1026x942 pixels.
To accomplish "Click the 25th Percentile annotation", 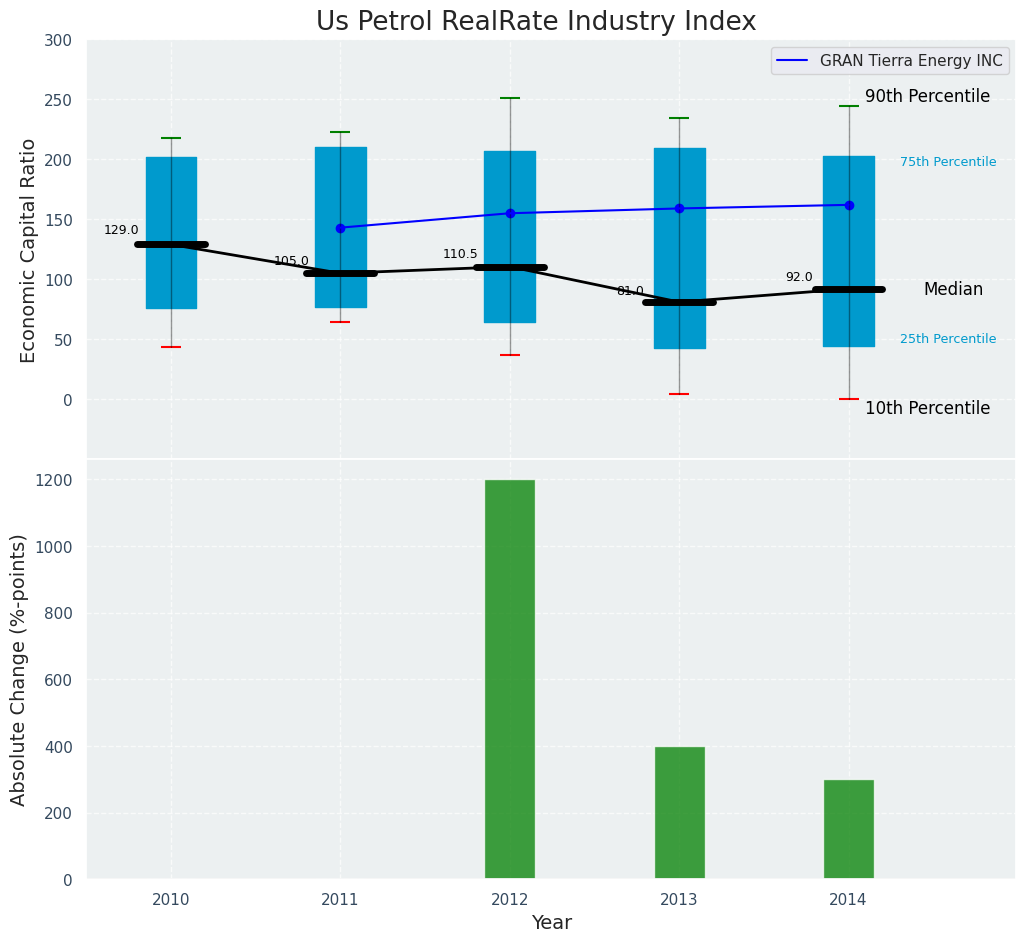I will [947, 339].
